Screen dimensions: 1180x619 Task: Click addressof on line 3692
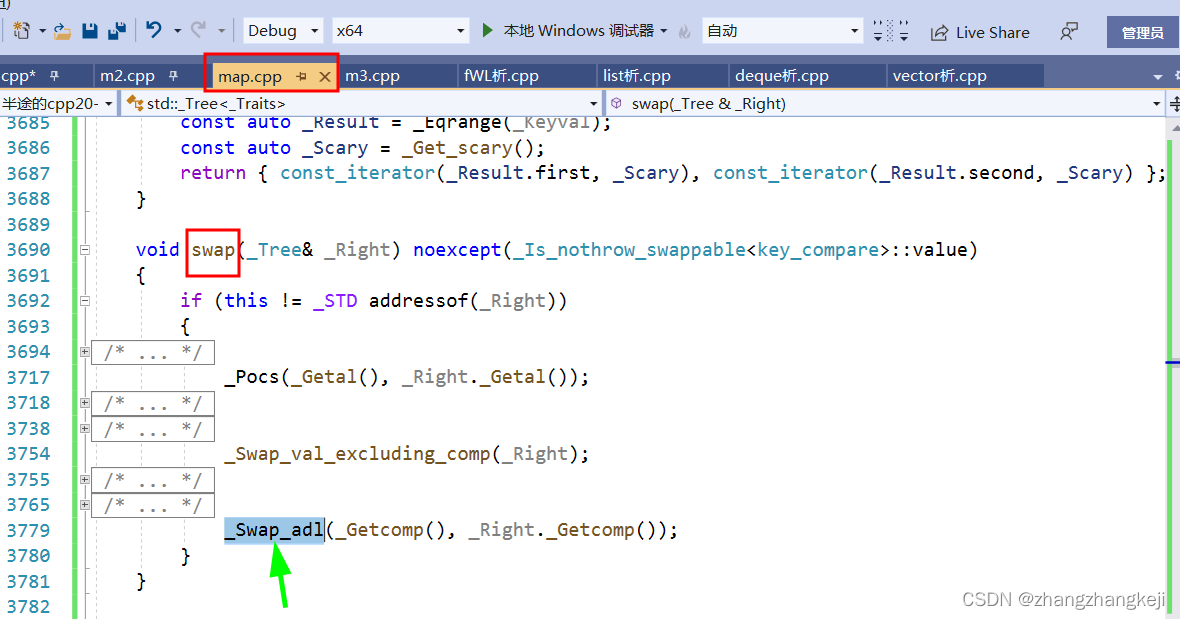coord(419,301)
